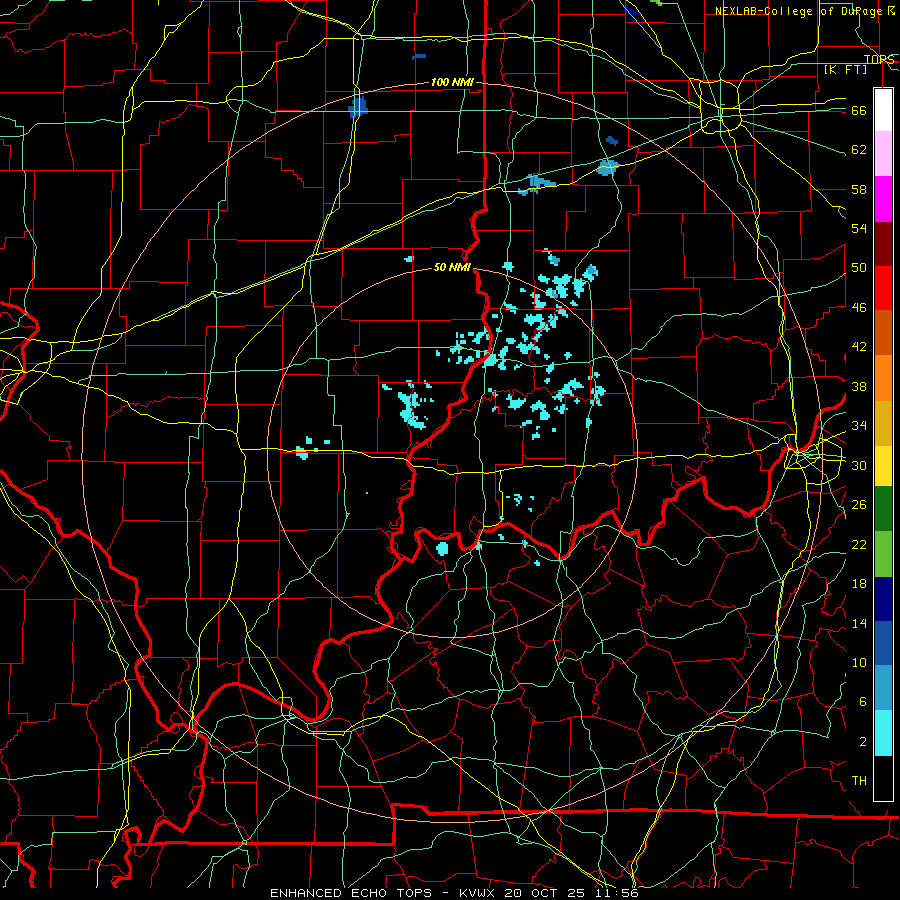Click the navy blue swatch near 18

point(883,599)
